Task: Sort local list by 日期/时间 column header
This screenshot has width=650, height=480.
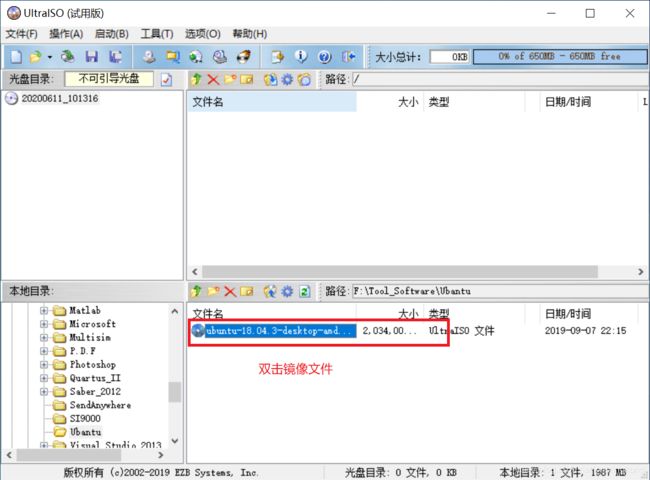Action: click(x=588, y=313)
